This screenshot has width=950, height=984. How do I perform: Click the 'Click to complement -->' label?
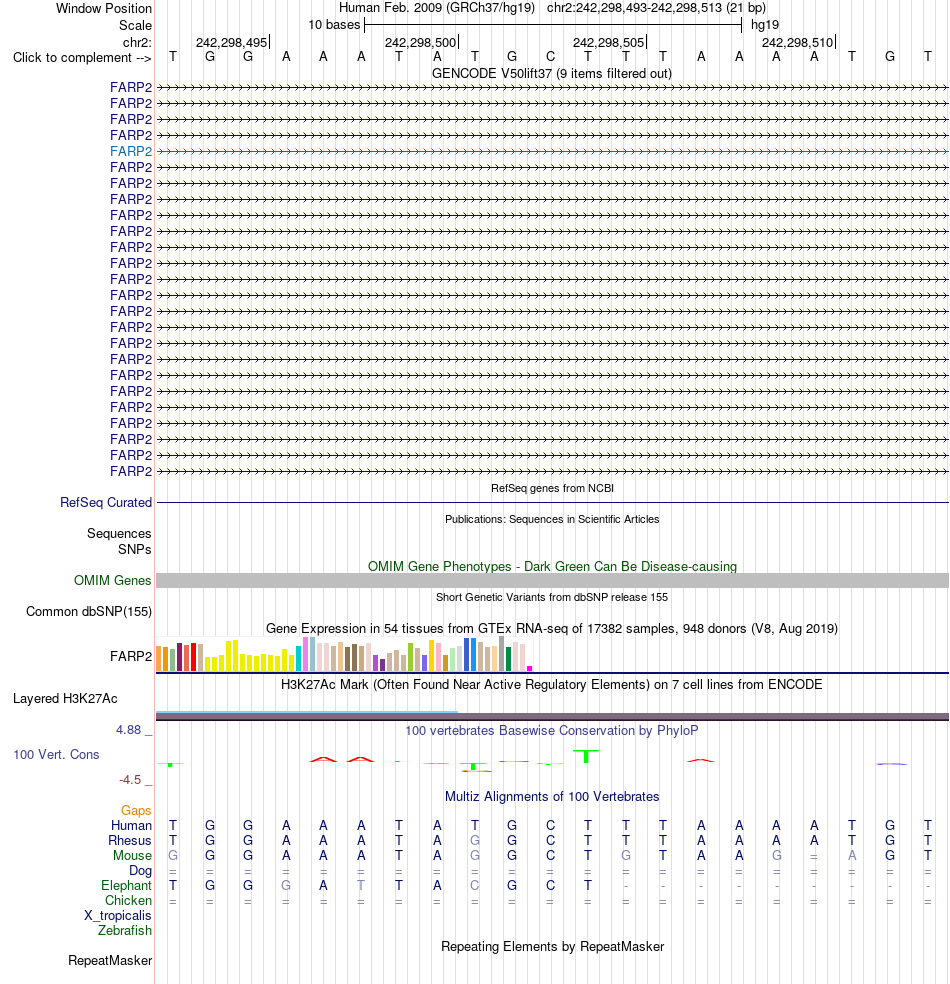82,58
